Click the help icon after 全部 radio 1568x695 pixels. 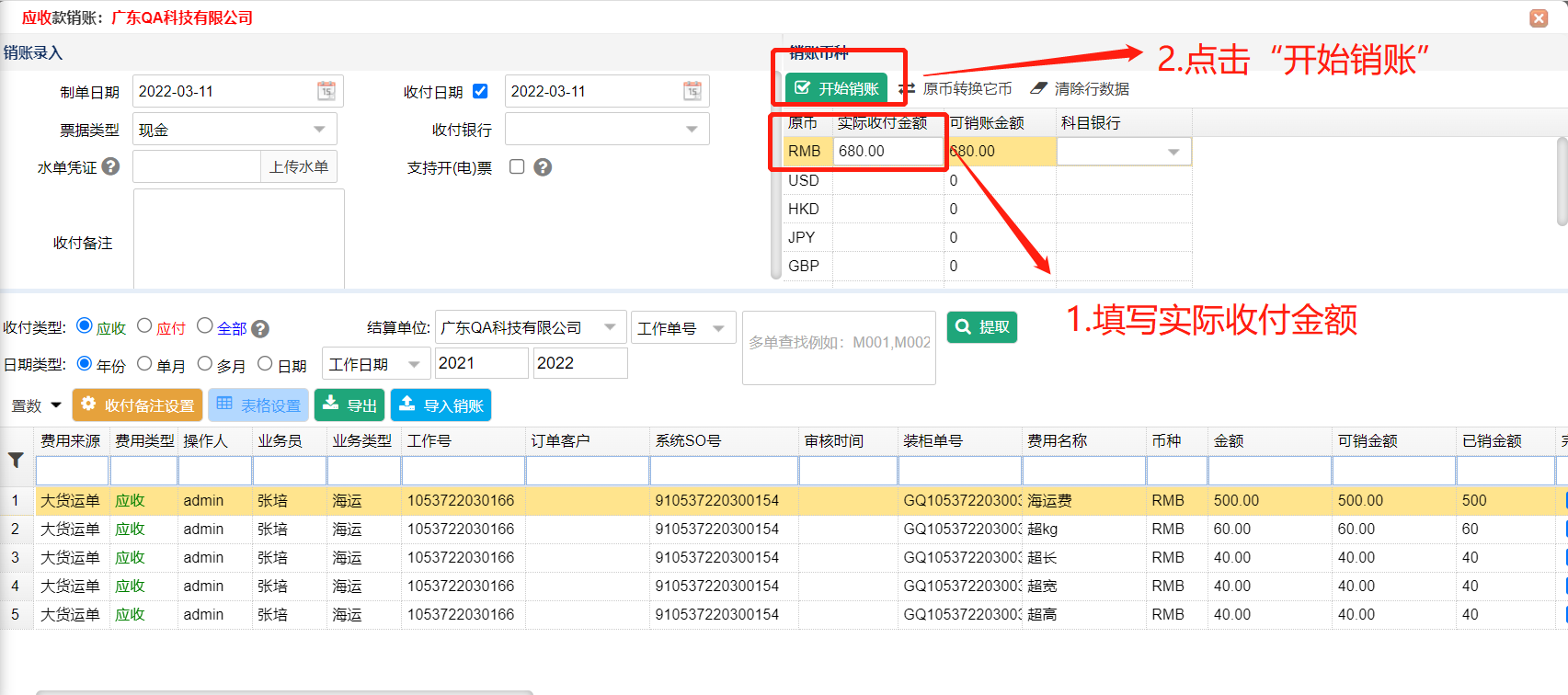260,329
